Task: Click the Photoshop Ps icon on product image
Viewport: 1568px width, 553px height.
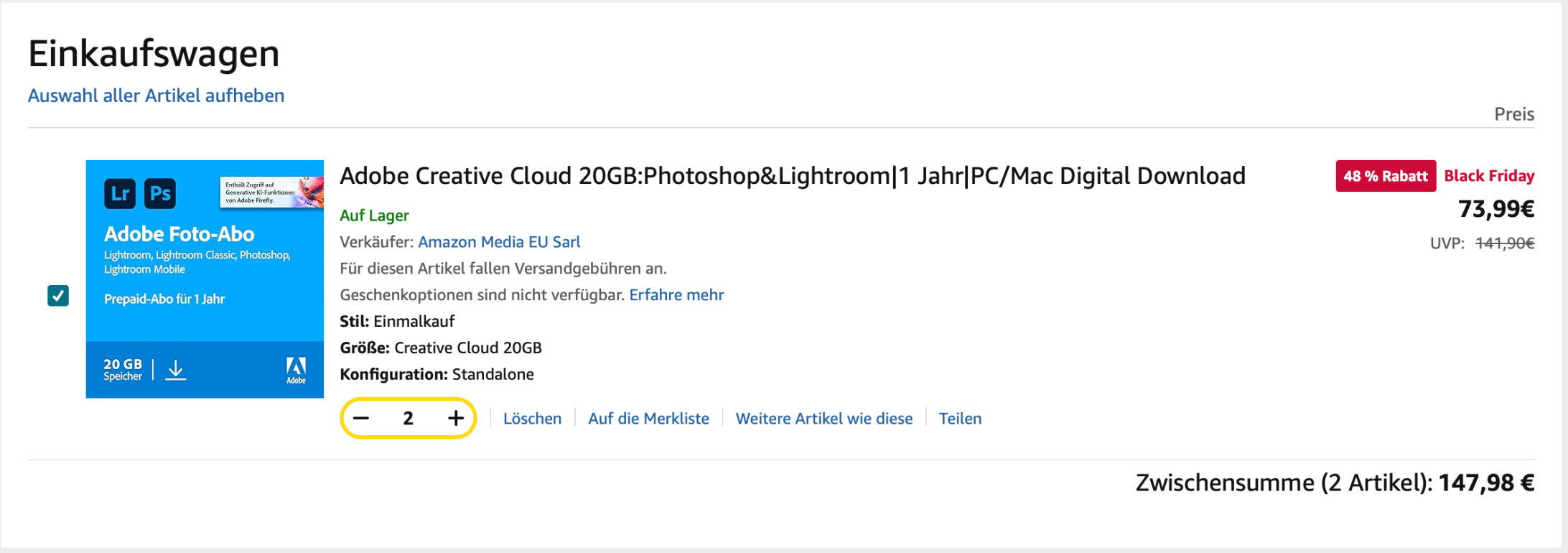Action: click(x=160, y=193)
